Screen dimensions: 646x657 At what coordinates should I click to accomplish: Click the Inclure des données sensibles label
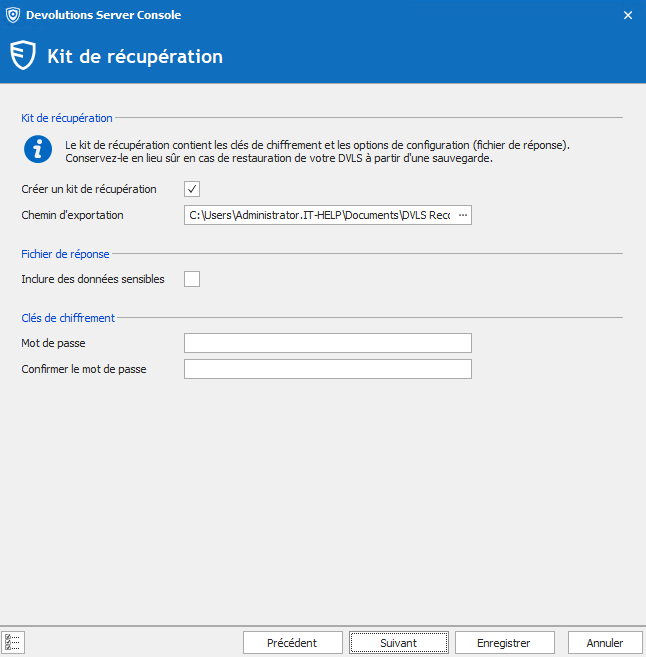[93, 279]
